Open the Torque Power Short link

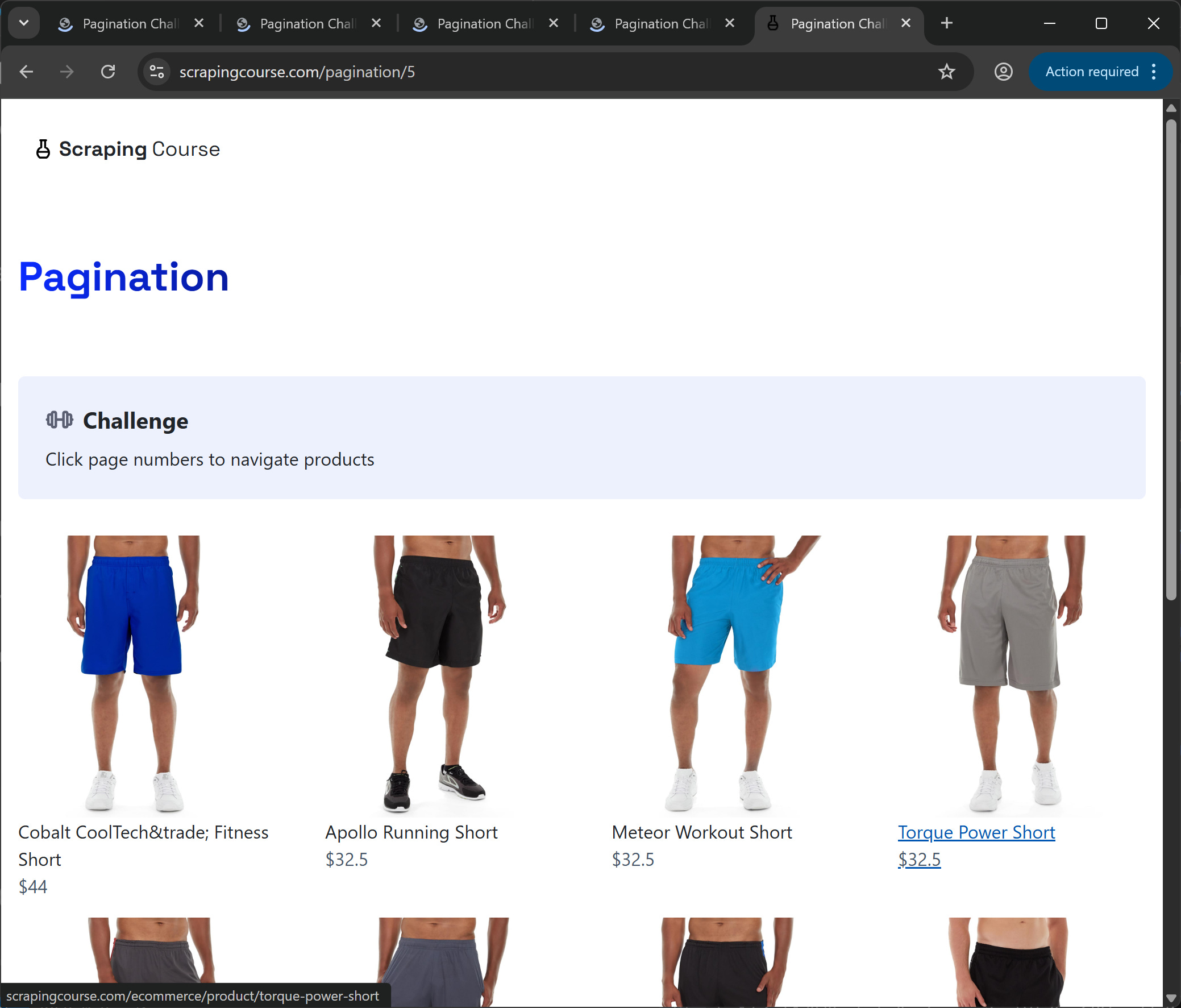coord(976,832)
